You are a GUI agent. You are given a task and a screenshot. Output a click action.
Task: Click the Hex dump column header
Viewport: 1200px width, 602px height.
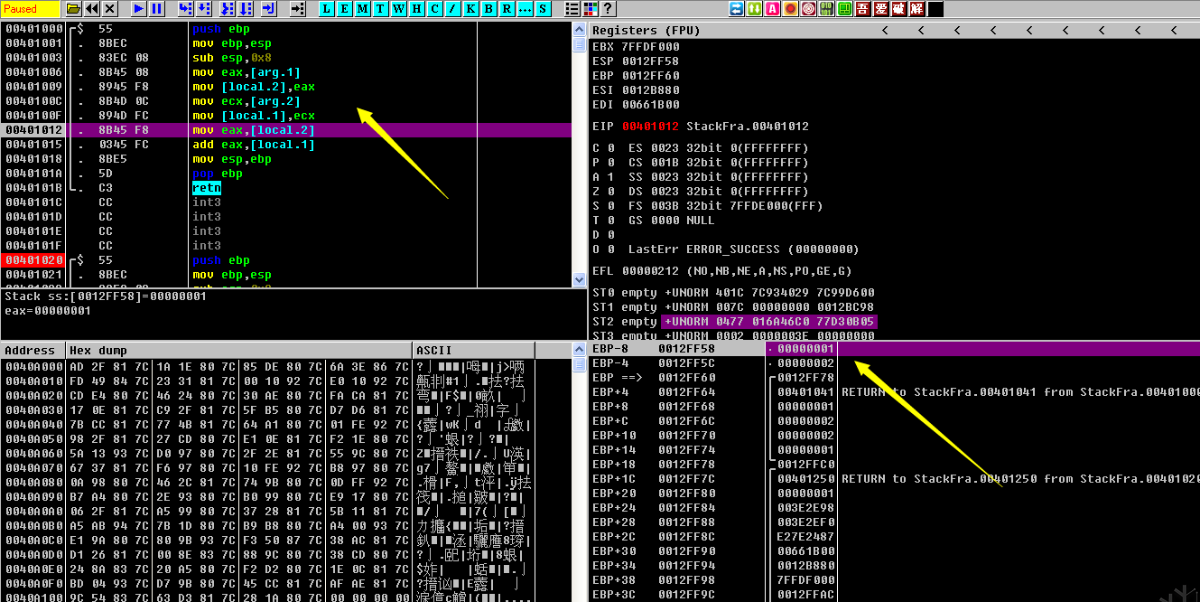pos(239,351)
